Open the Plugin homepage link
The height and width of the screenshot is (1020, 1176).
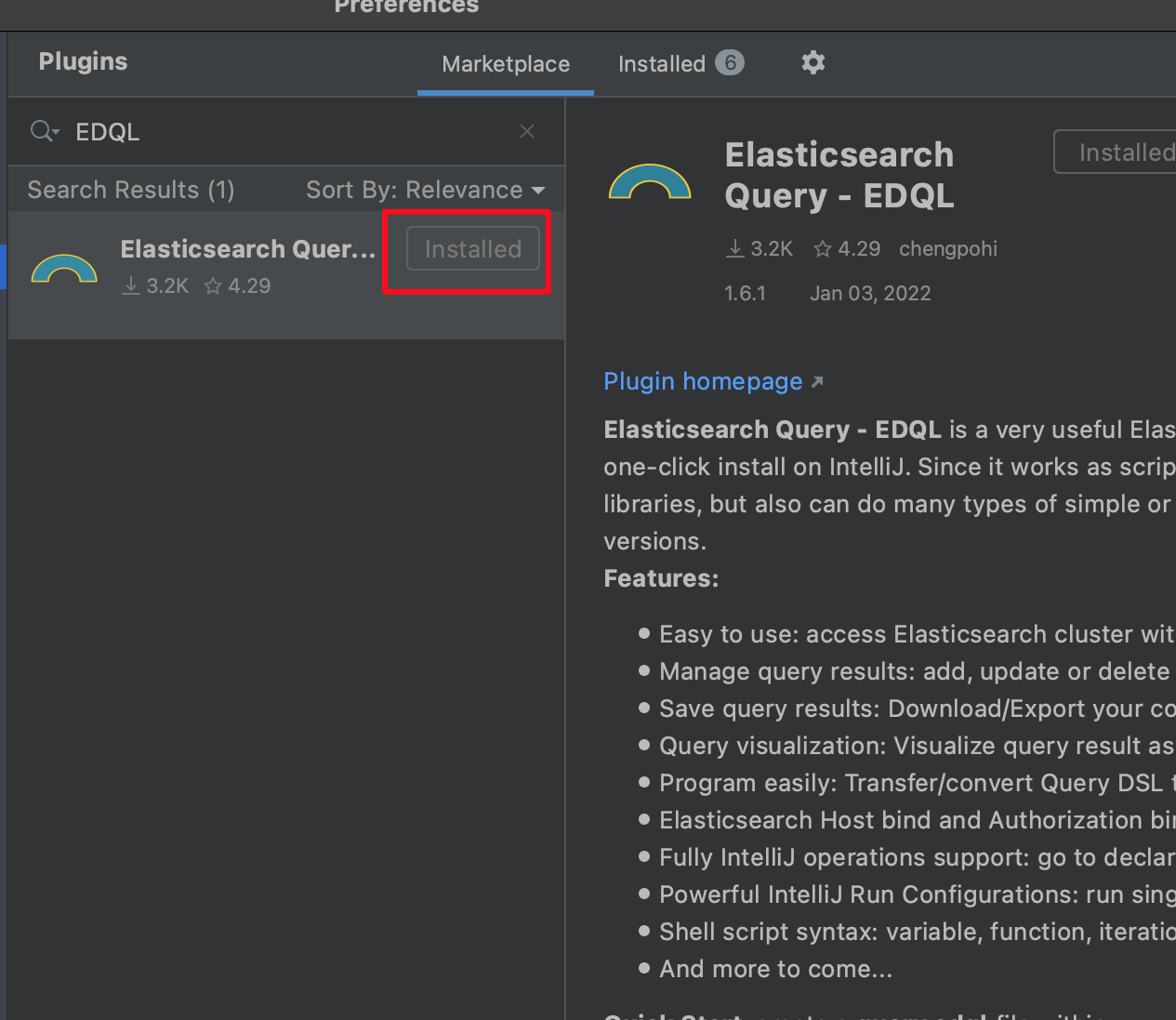703,380
